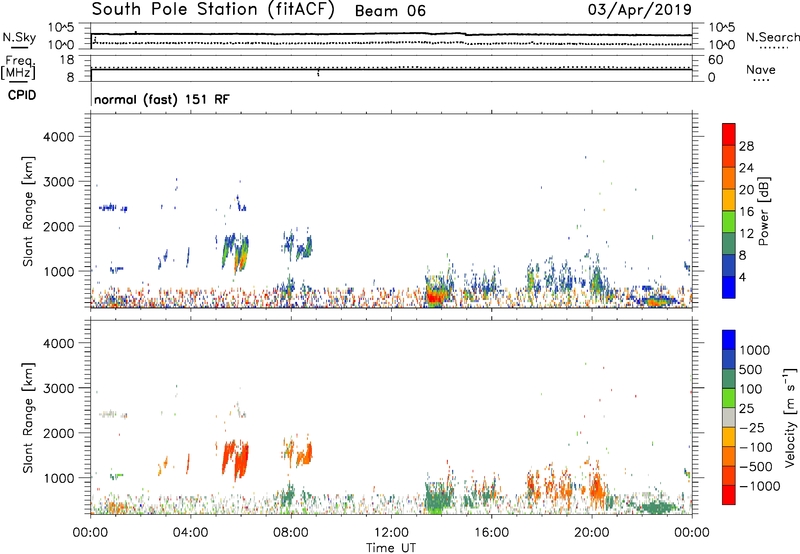Click the strong red echo near 13:45 in power panel
800x554 pixels.
436,297
